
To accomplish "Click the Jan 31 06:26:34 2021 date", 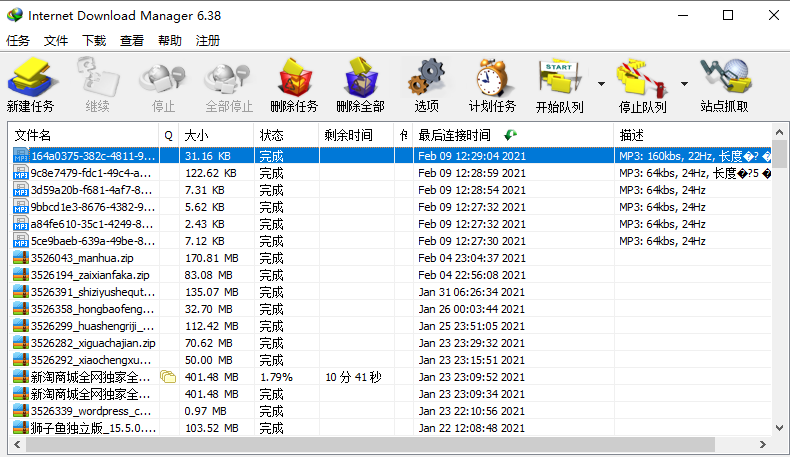I will click(x=472, y=292).
